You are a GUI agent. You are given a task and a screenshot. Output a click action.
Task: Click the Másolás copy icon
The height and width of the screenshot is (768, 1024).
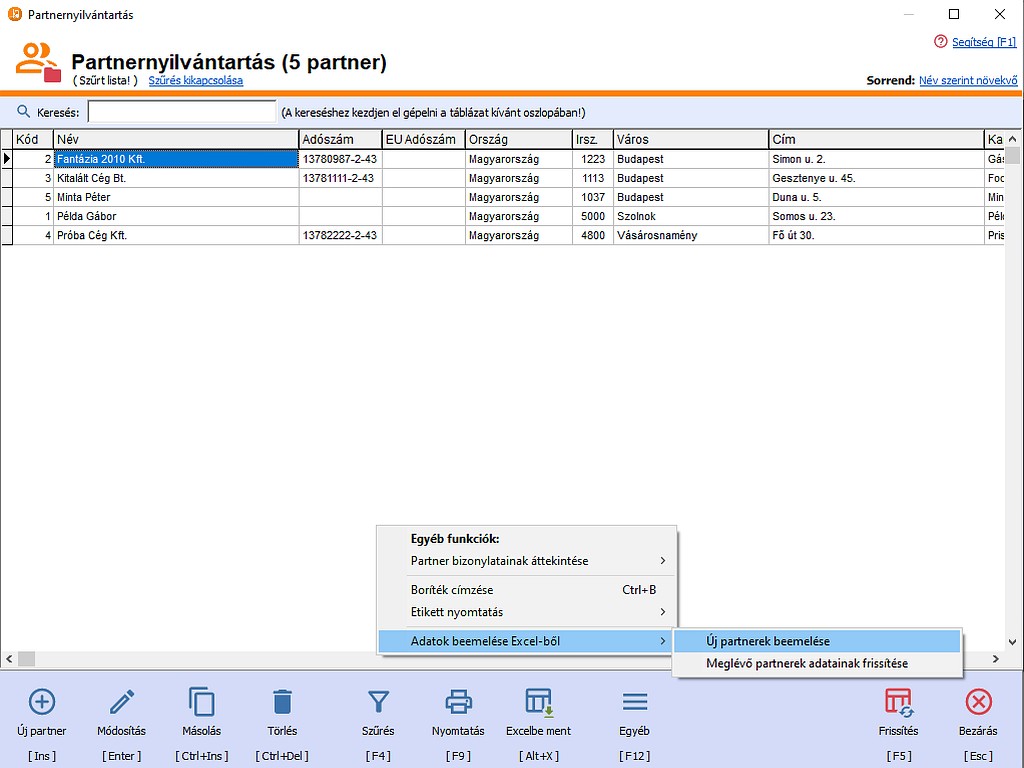coord(201,701)
